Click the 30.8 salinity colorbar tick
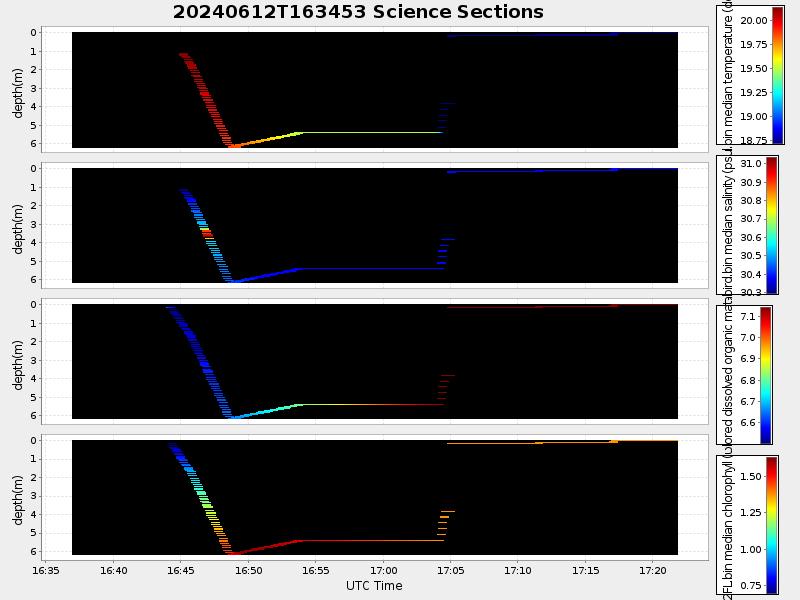Image resolution: width=800 pixels, height=600 pixels. coord(751,201)
